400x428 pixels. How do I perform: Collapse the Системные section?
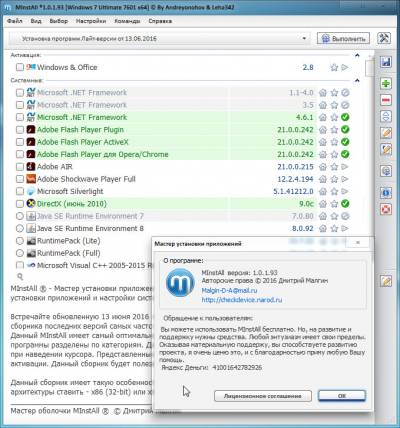point(357,81)
